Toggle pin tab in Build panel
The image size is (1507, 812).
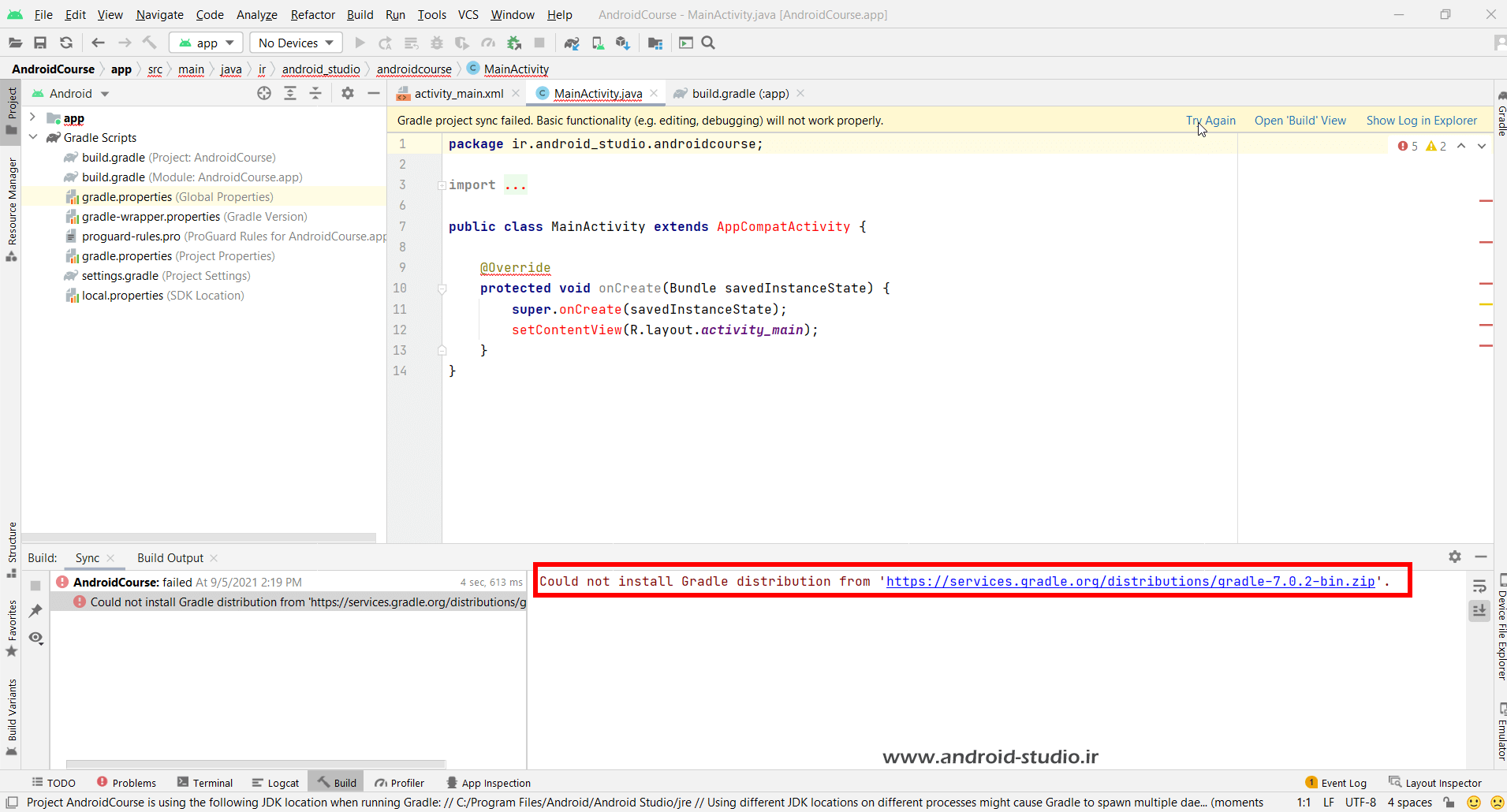[x=35, y=611]
